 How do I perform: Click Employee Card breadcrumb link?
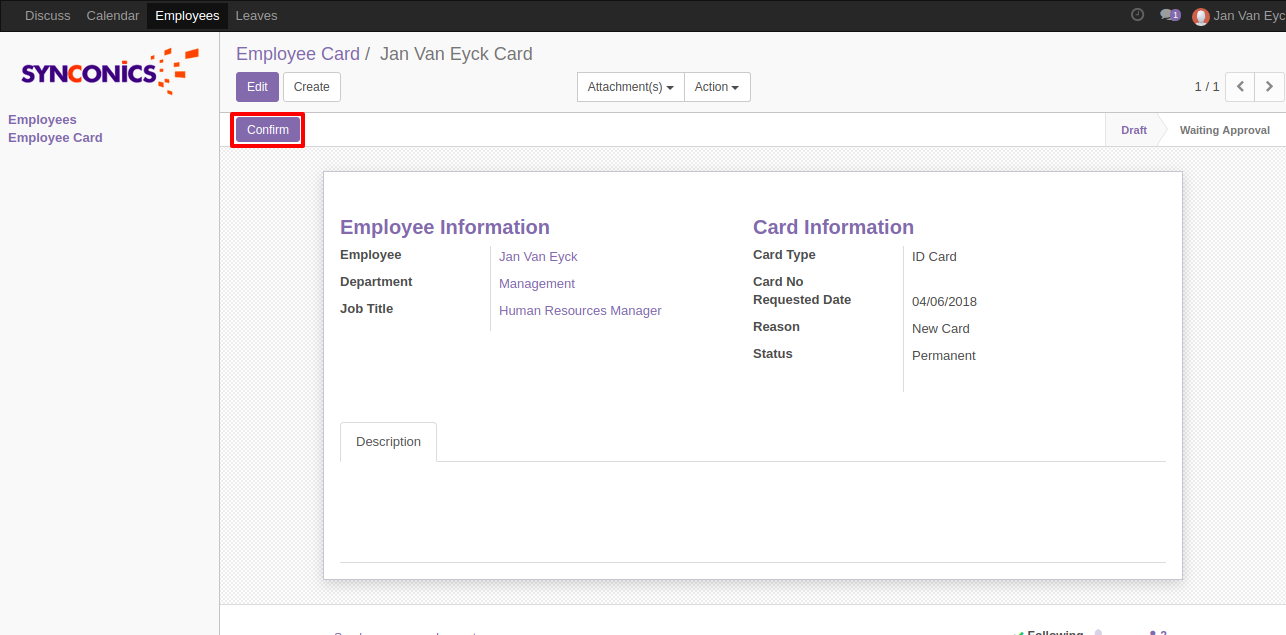(x=297, y=54)
